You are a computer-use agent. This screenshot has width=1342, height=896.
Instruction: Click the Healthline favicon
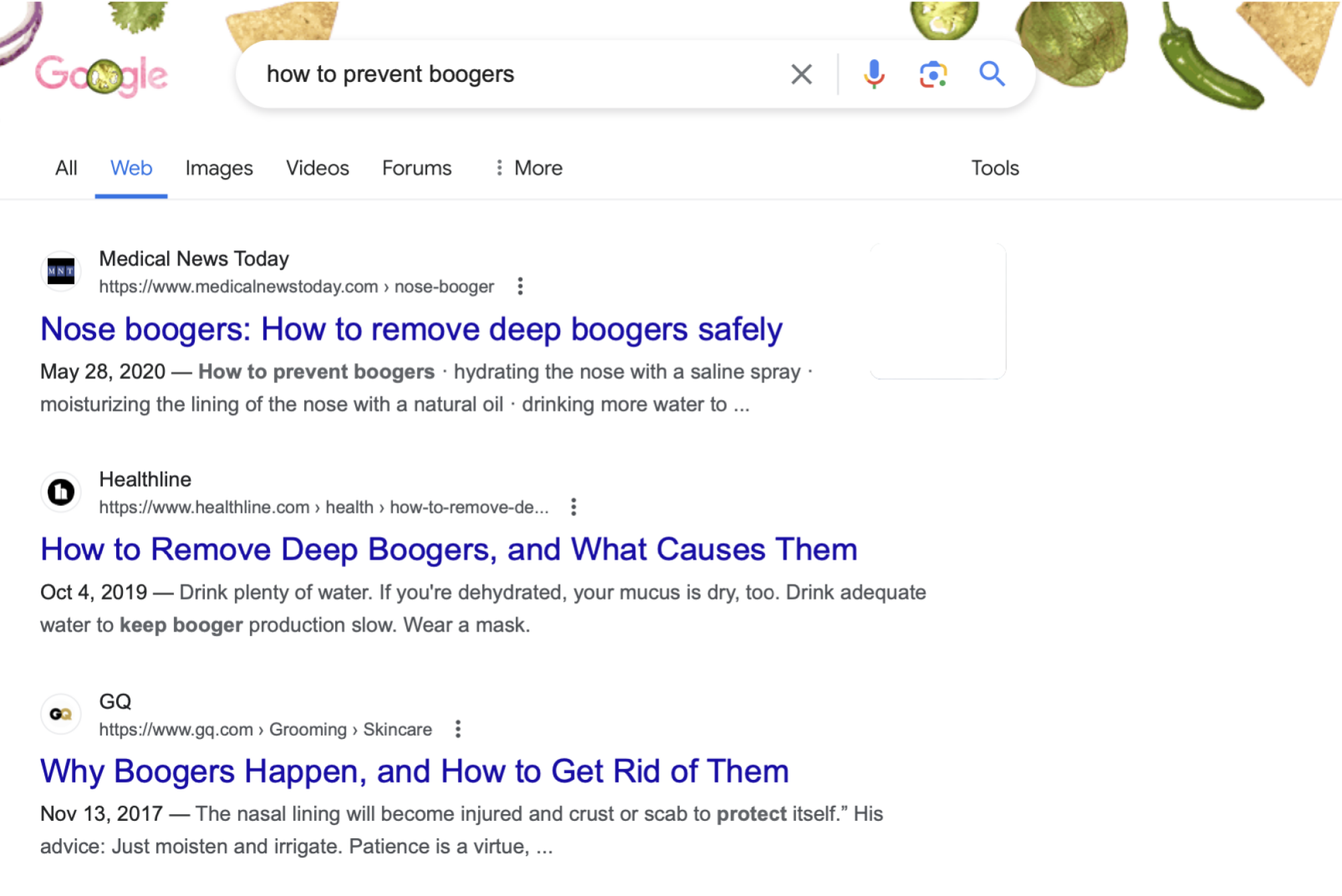click(x=61, y=492)
